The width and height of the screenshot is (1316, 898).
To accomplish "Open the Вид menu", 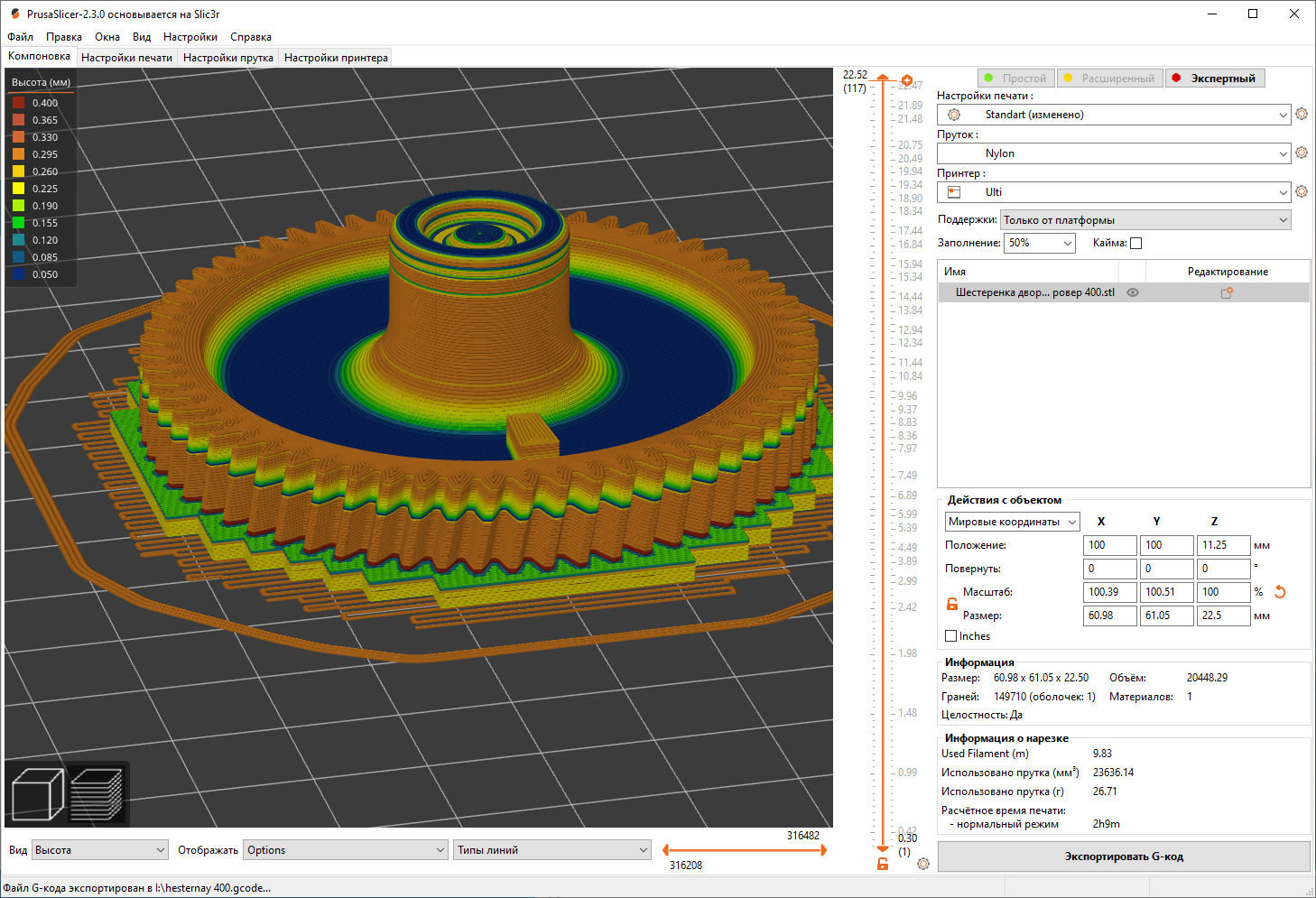I will [142, 37].
